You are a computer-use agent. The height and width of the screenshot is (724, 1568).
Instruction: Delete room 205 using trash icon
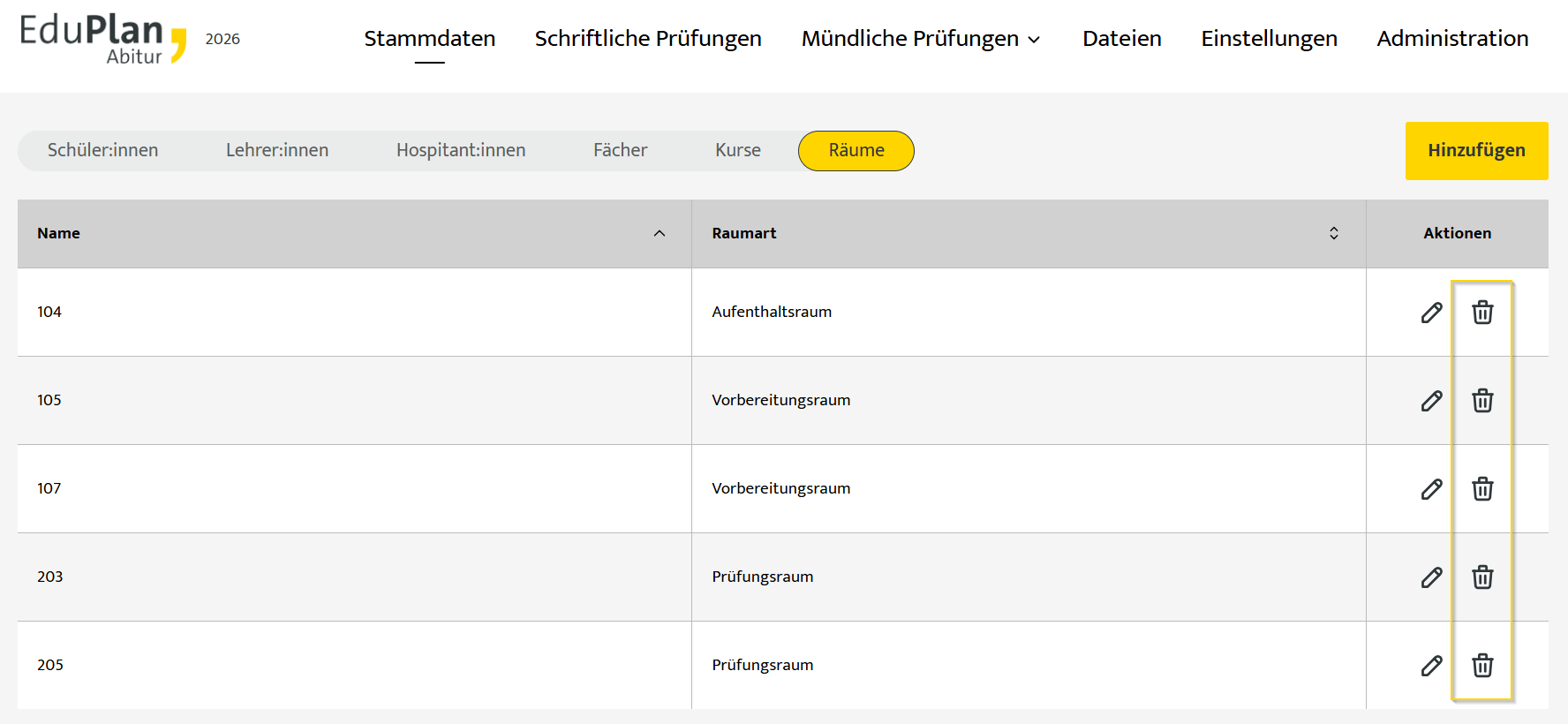click(x=1482, y=666)
